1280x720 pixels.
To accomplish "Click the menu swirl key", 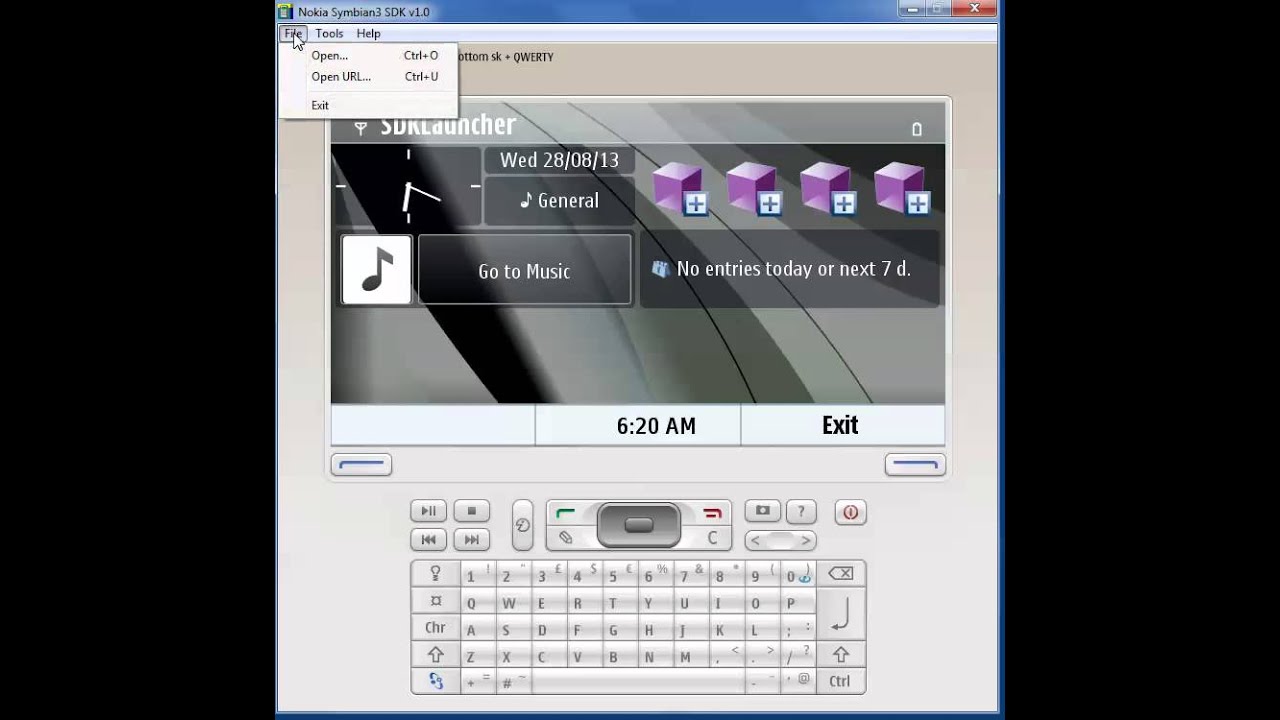I will coord(522,525).
